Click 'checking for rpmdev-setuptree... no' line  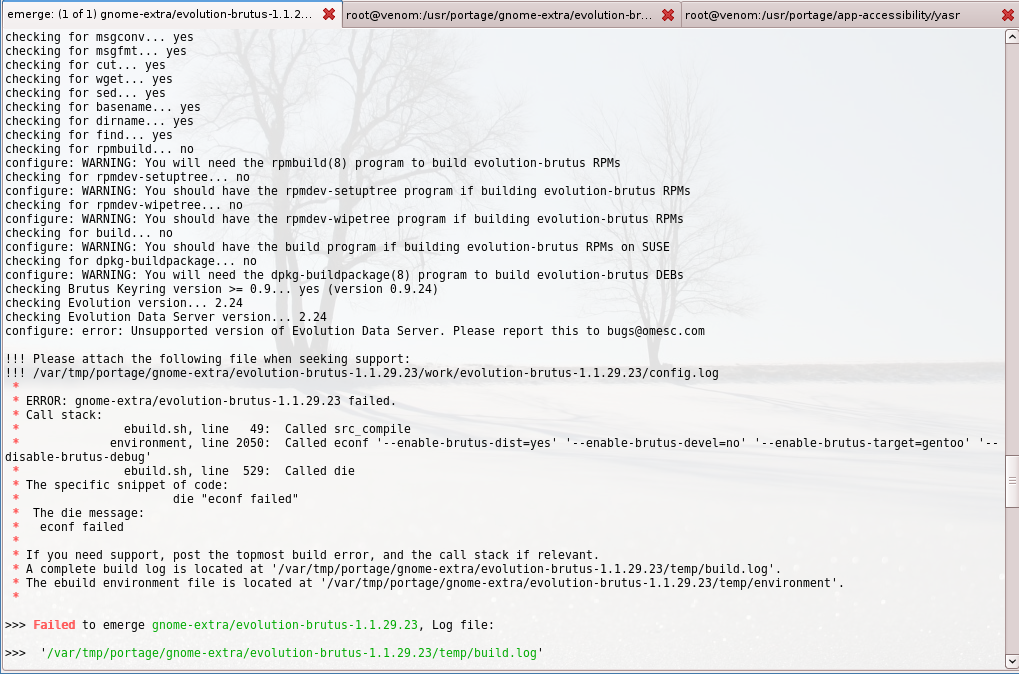pos(127,177)
